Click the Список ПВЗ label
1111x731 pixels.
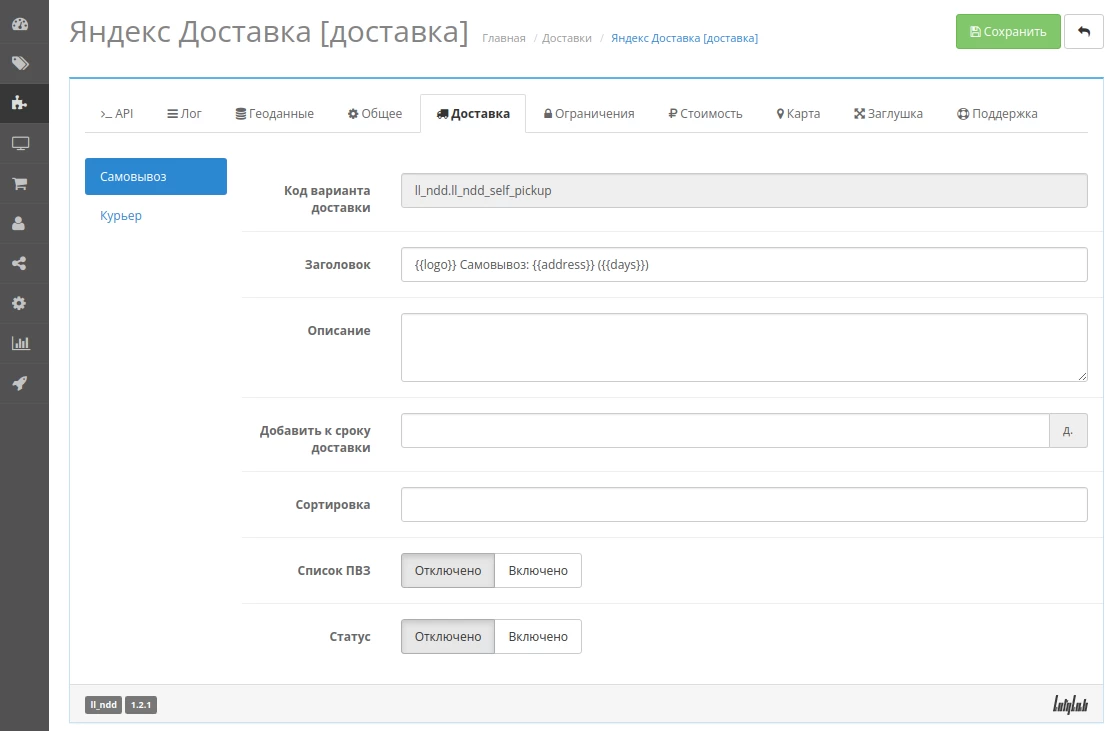click(334, 570)
